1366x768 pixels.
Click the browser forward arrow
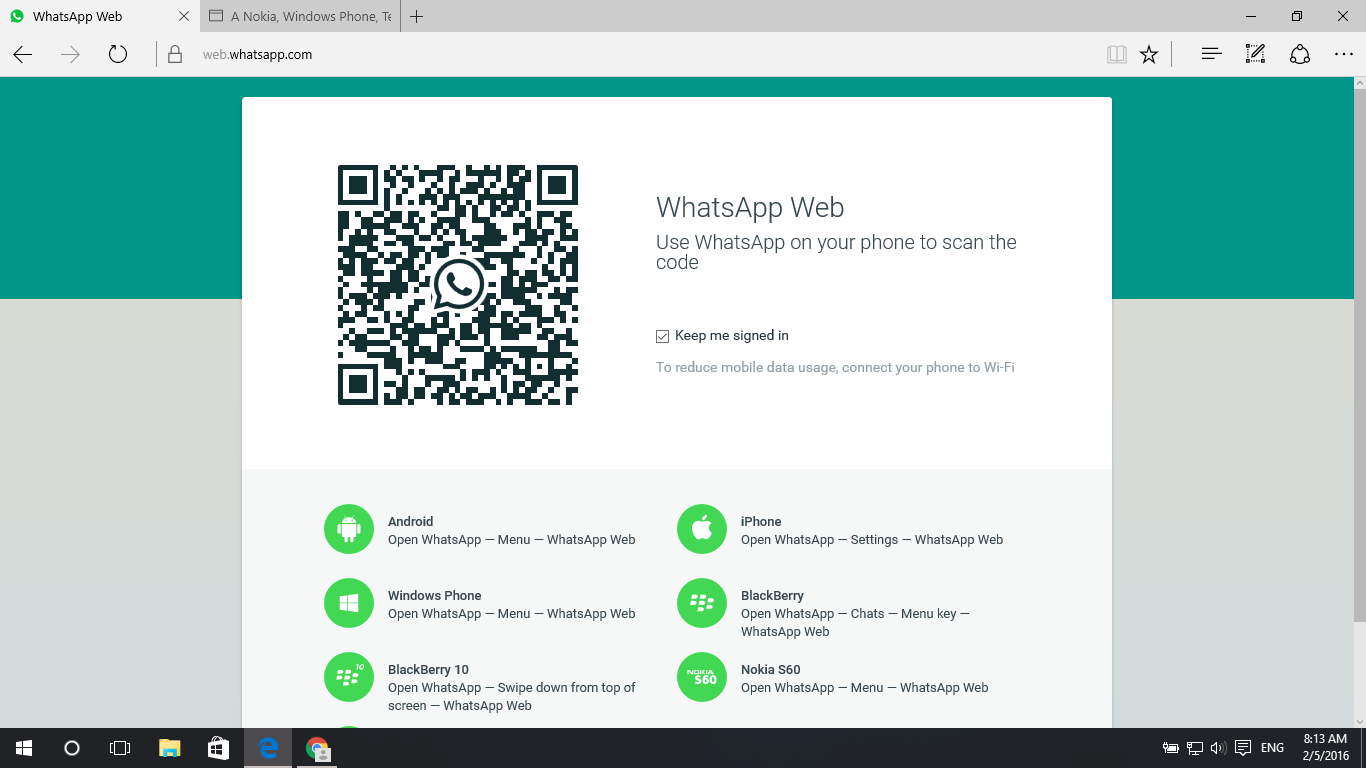tap(70, 55)
